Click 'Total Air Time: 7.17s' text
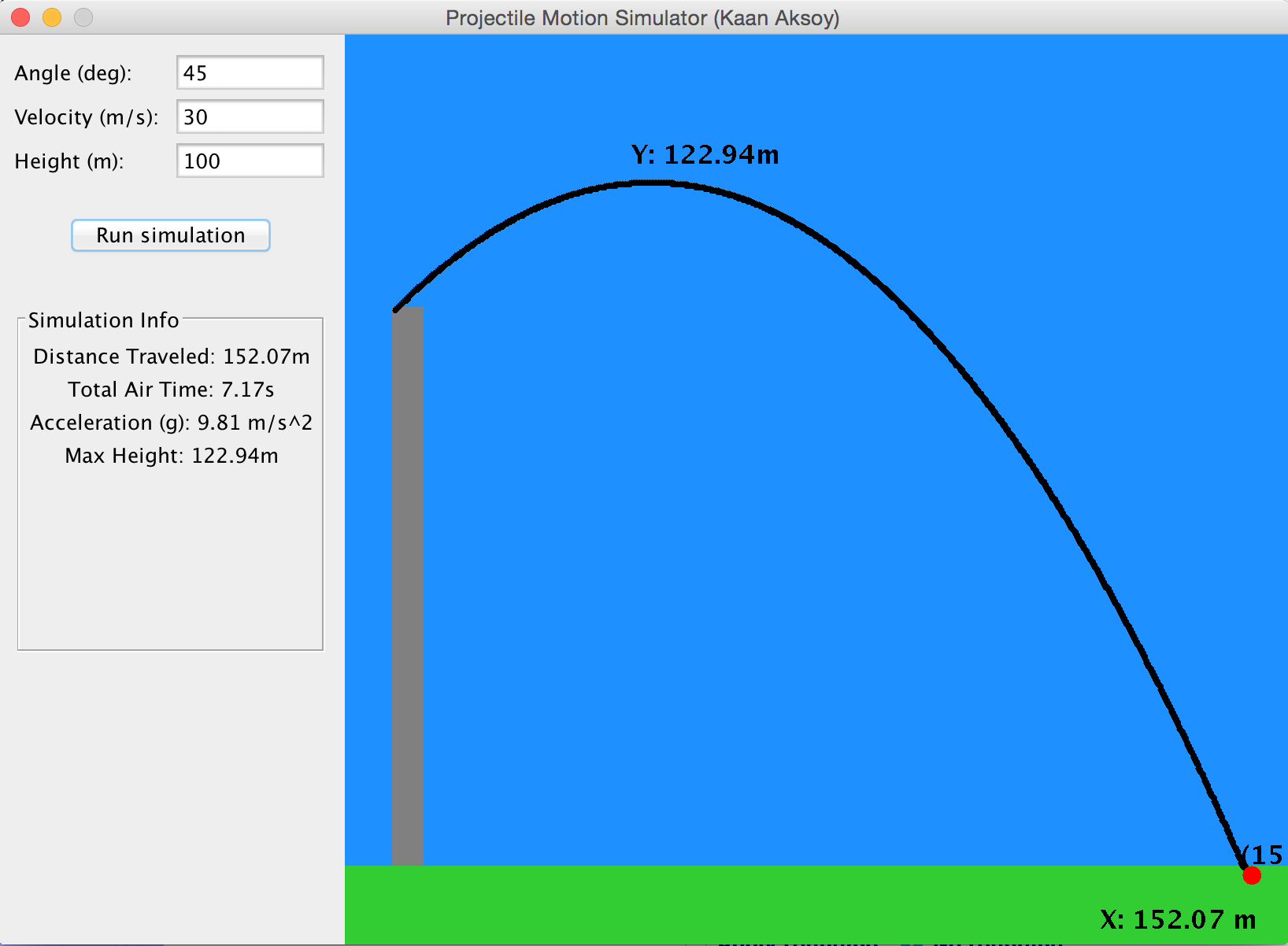This screenshot has height=946, width=1288. pos(171,390)
